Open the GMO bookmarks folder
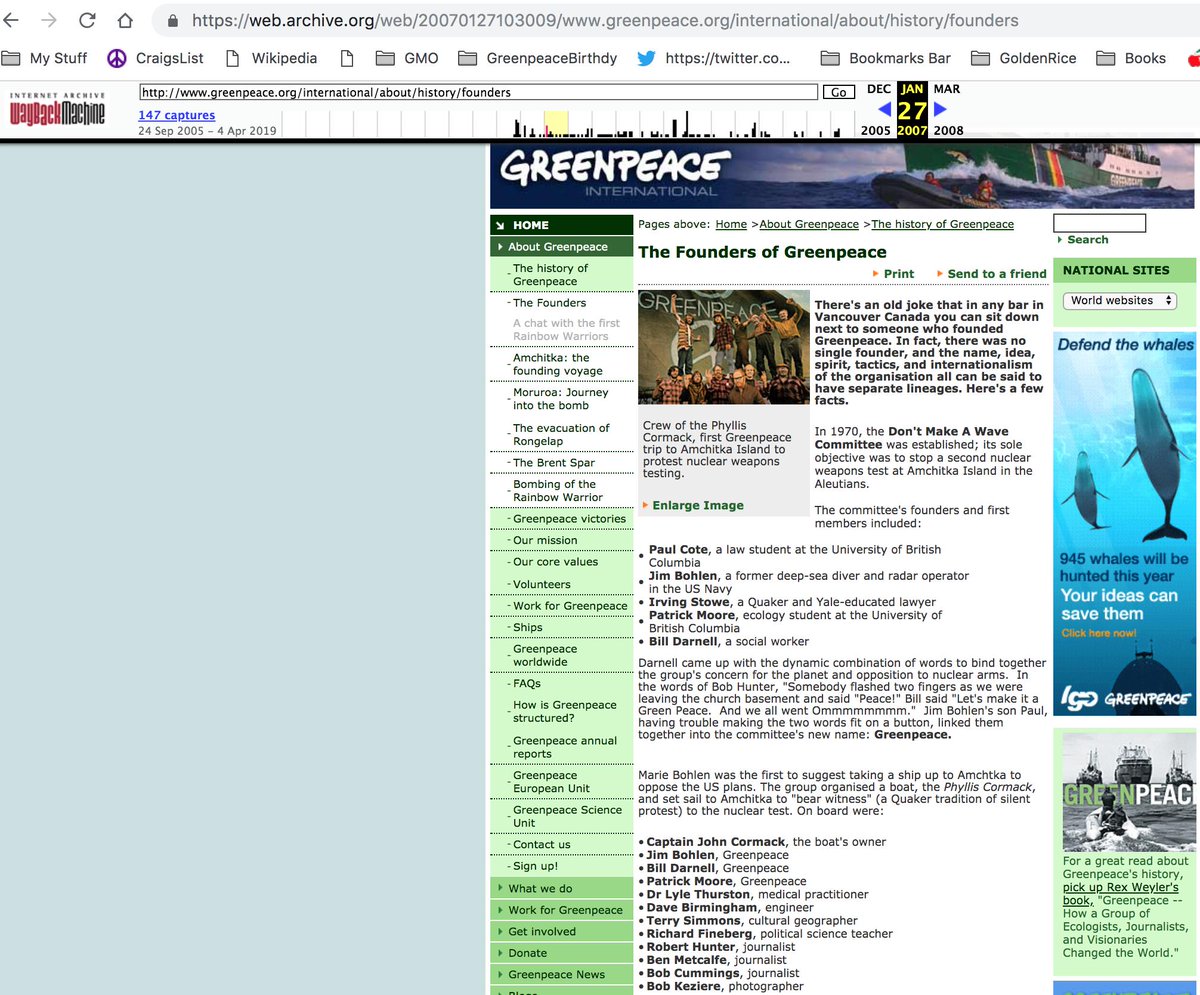 409,58
